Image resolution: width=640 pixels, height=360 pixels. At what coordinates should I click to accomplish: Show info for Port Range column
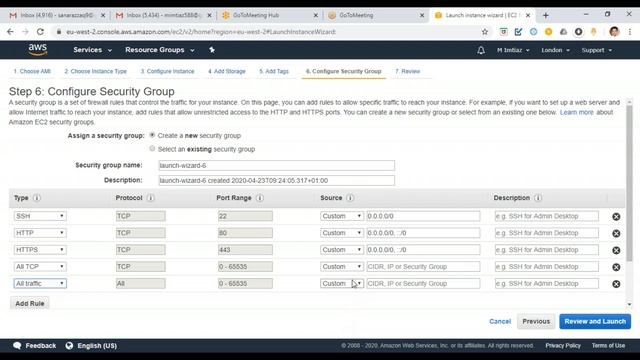pyautogui.click(x=260, y=198)
